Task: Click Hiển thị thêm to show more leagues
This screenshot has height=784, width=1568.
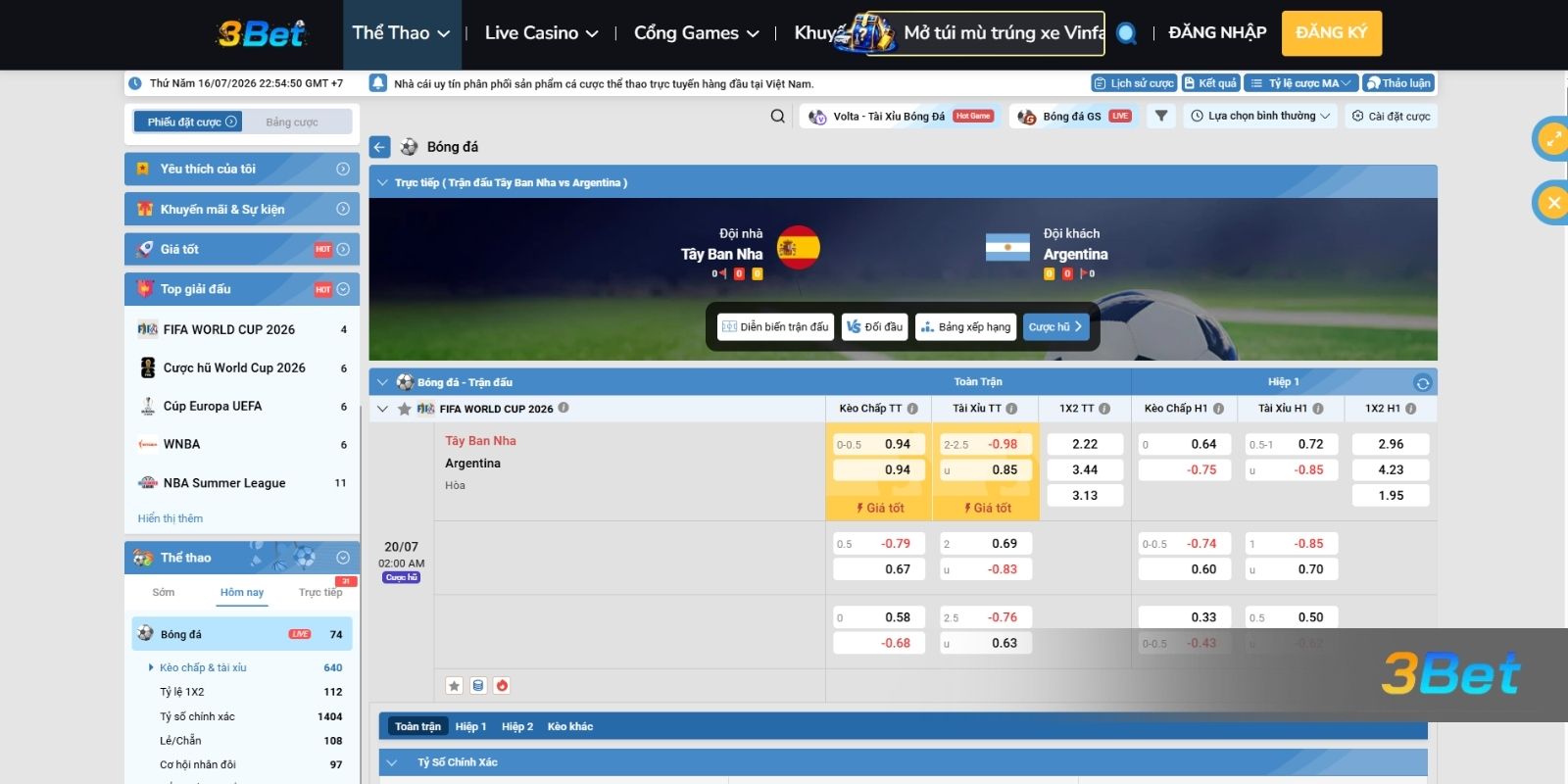Action: click(x=171, y=518)
